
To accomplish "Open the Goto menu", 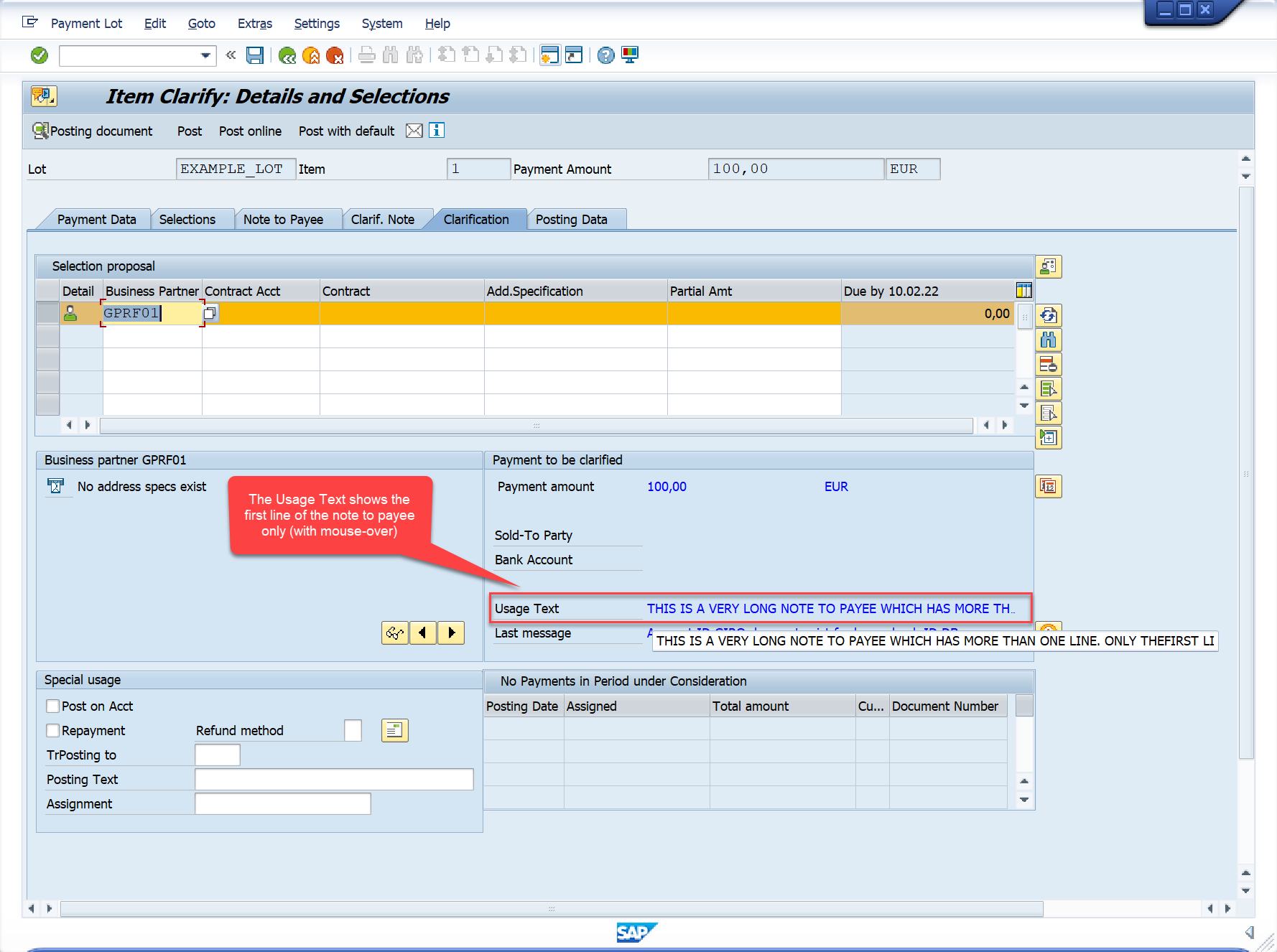I will coord(202,24).
